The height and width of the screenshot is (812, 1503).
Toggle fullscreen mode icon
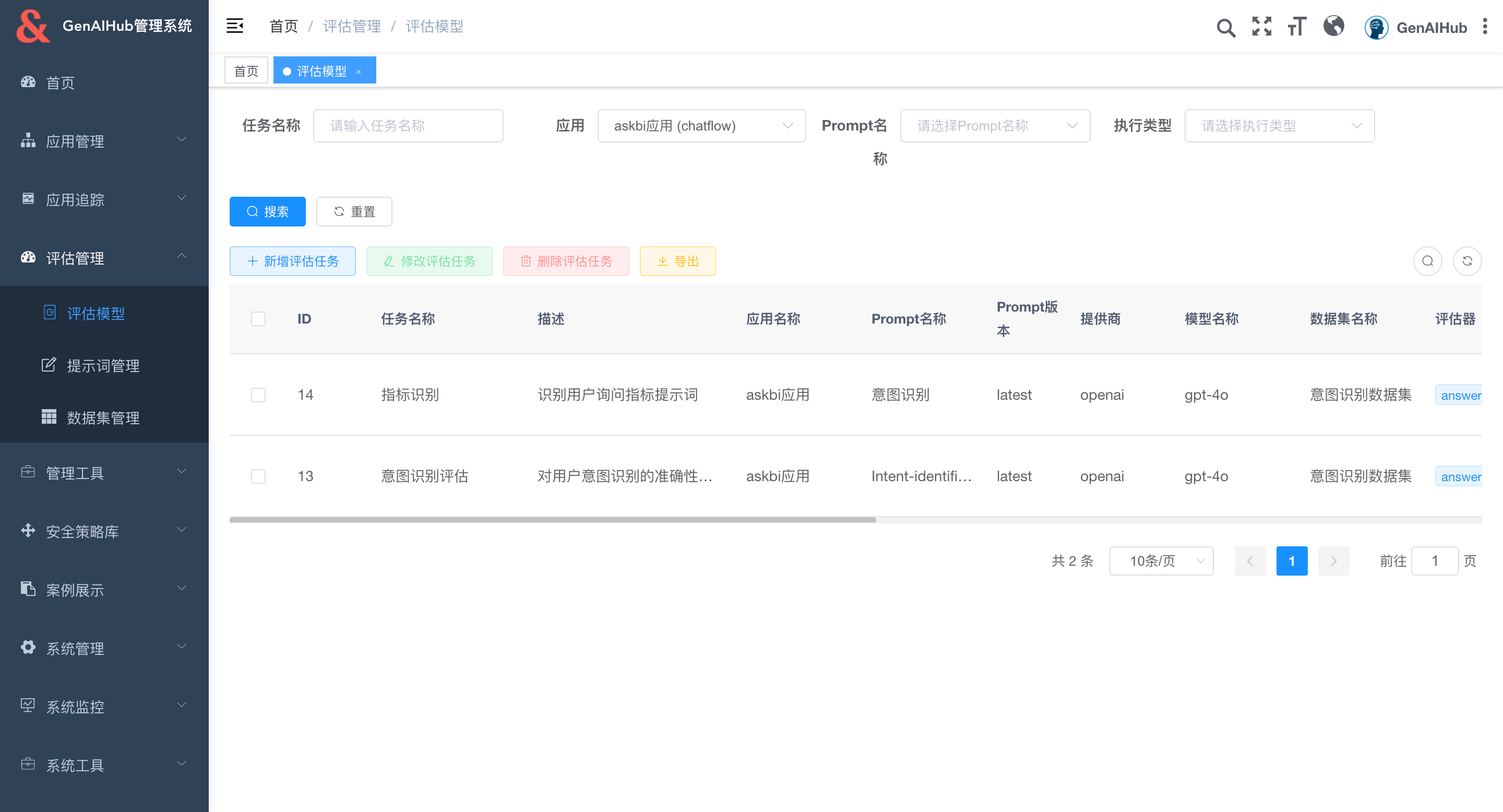pos(1261,26)
